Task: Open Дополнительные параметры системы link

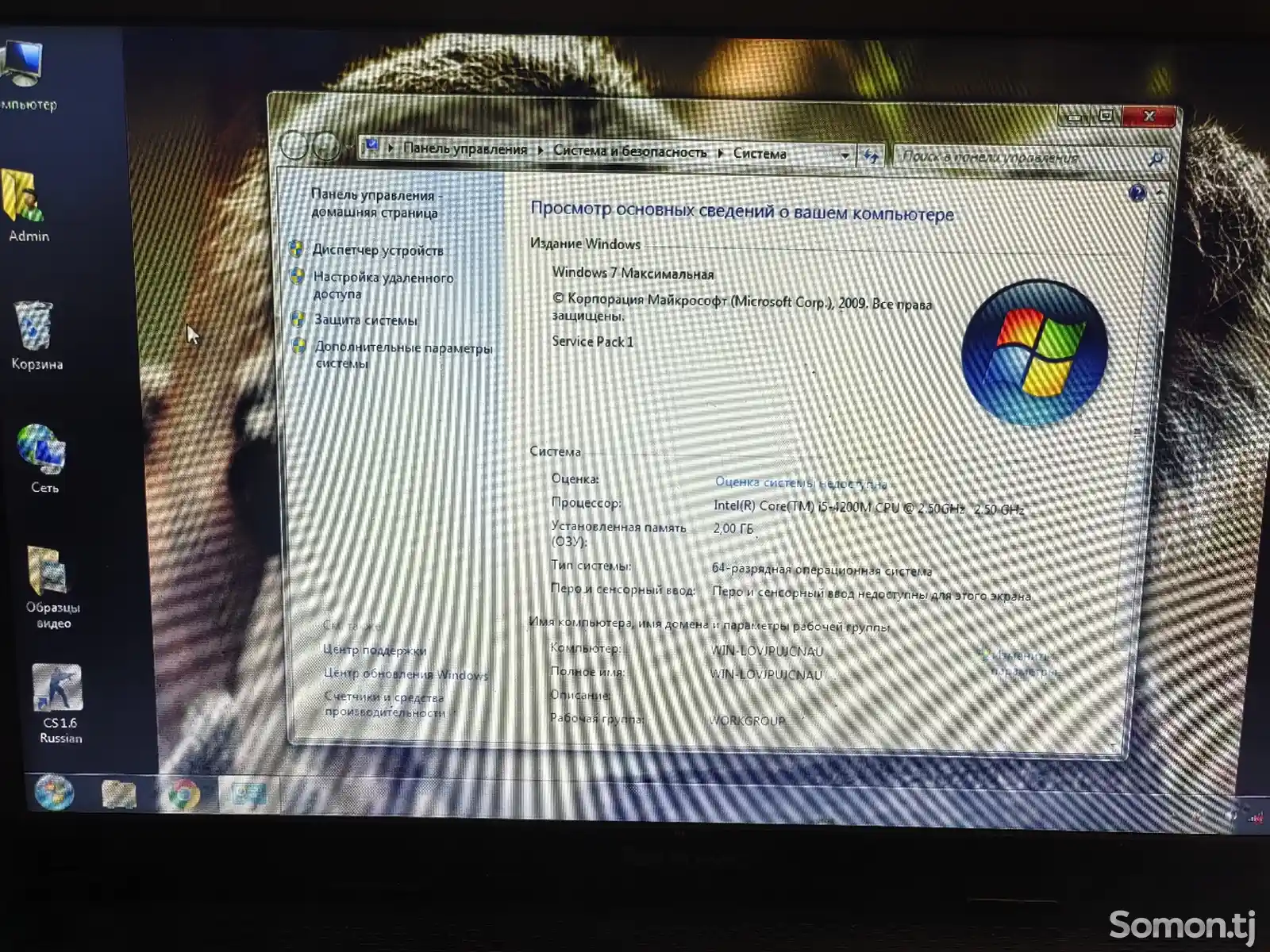Action: click(404, 355)
